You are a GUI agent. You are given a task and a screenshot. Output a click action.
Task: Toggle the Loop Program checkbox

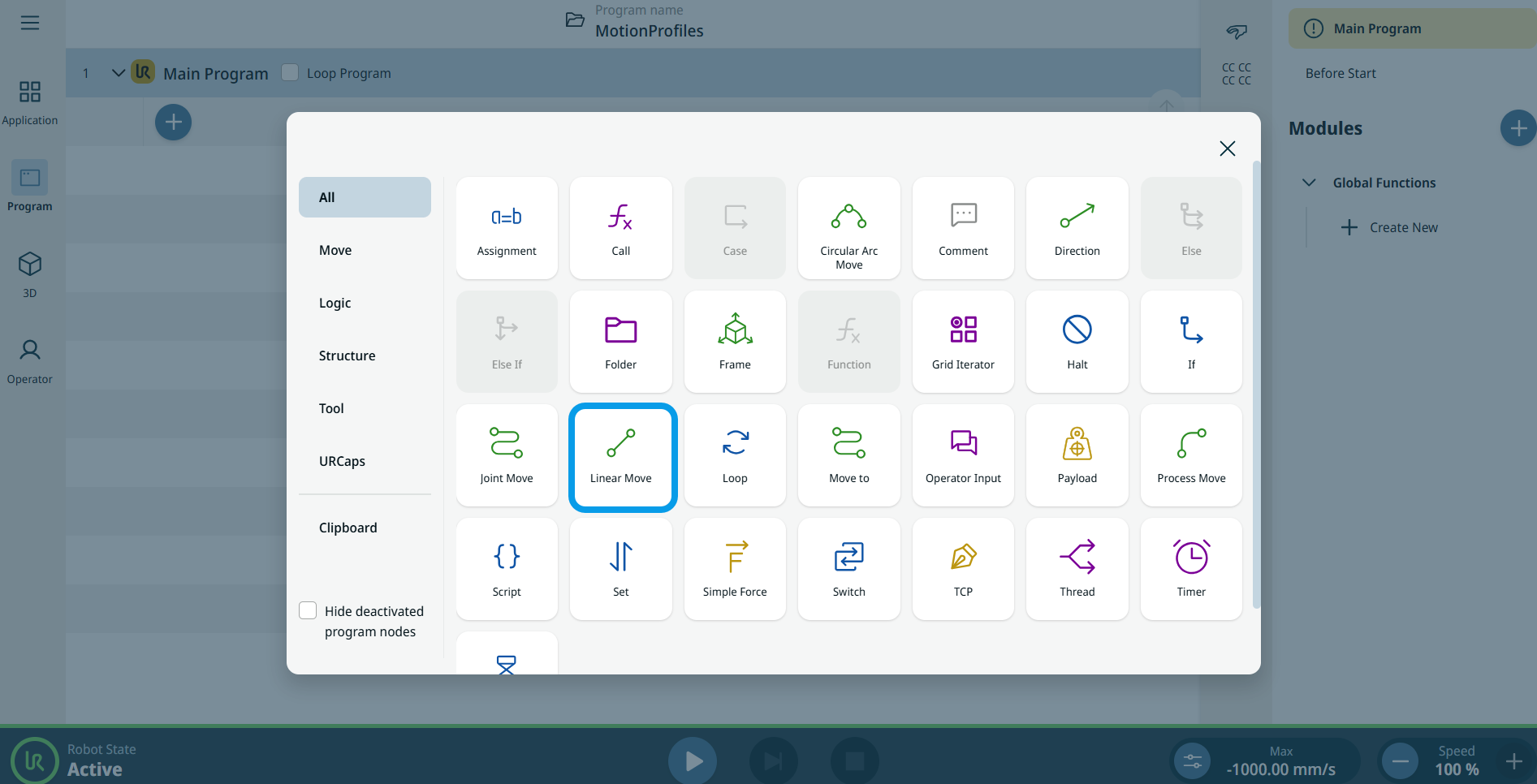tap(290, 73)
